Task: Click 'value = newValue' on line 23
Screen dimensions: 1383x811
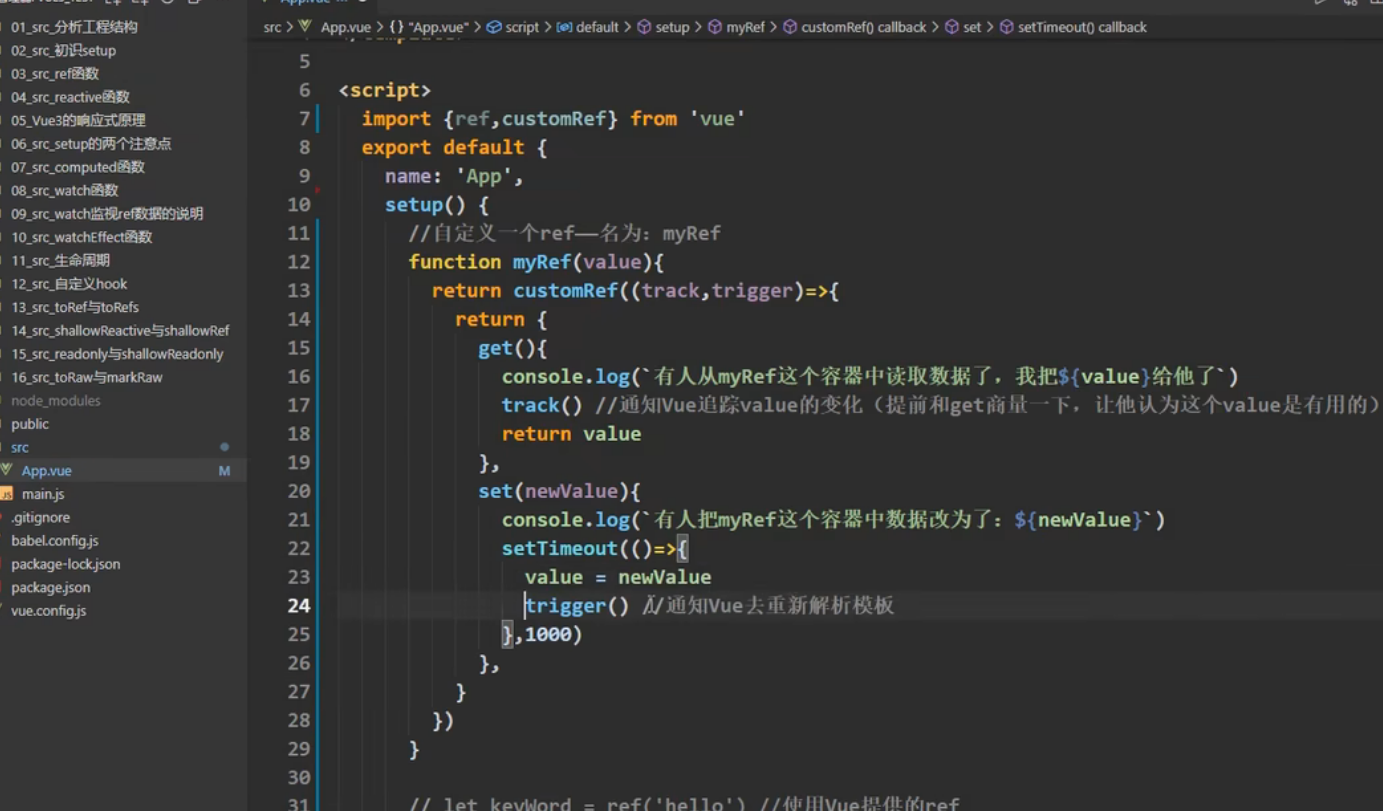Action: 618,577
